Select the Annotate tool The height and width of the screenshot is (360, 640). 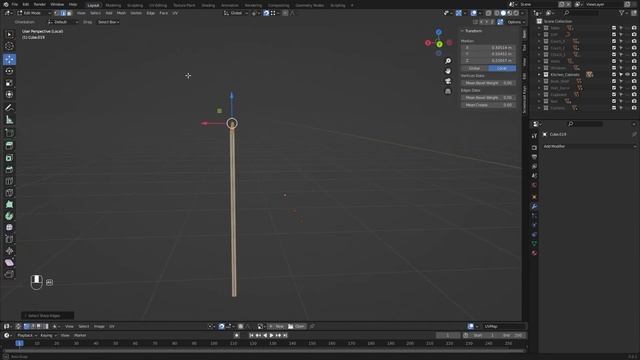[9, 108]
